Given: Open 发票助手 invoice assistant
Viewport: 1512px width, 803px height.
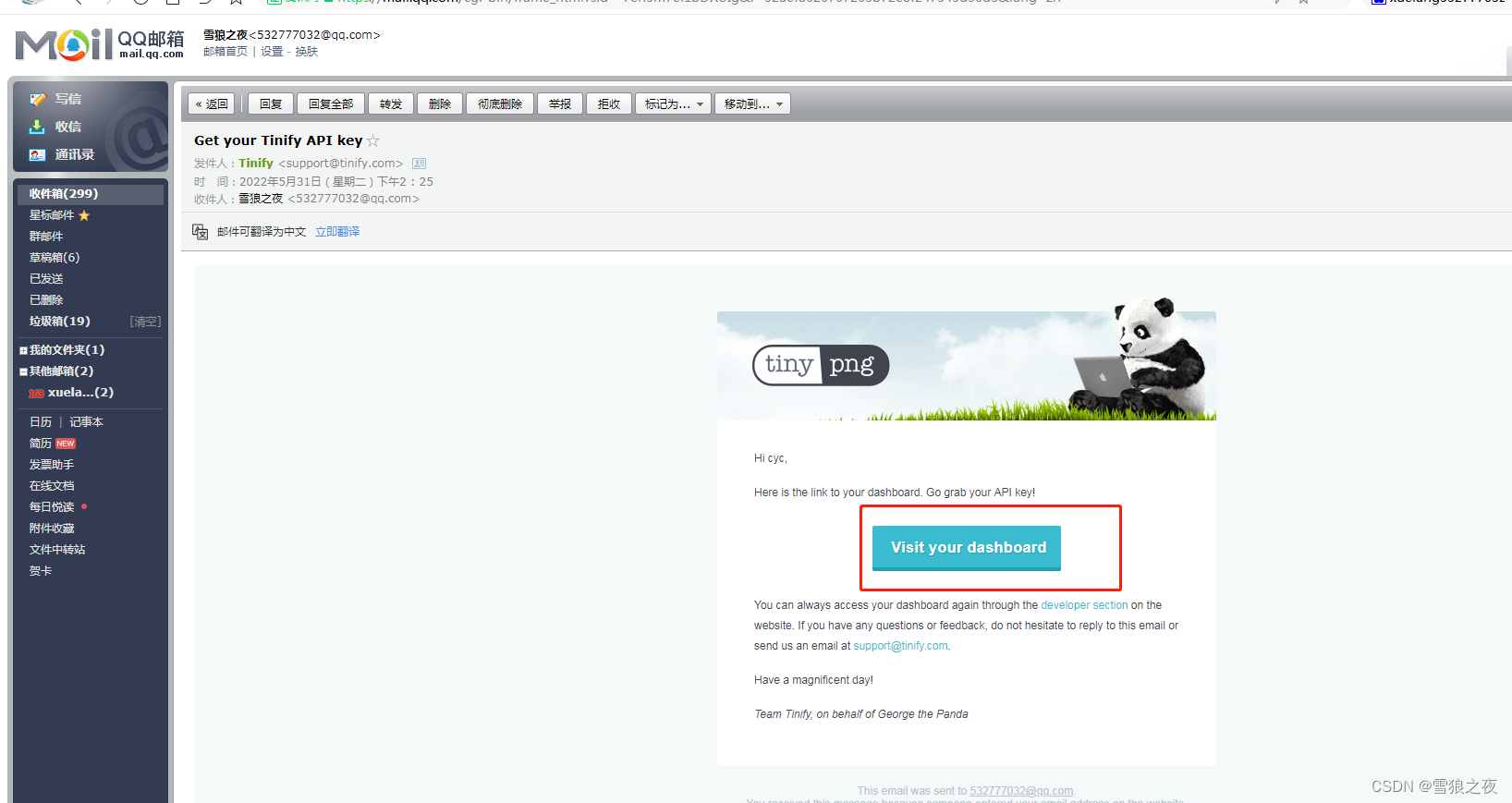Looking at the screenshot, I should pos(52,465).
